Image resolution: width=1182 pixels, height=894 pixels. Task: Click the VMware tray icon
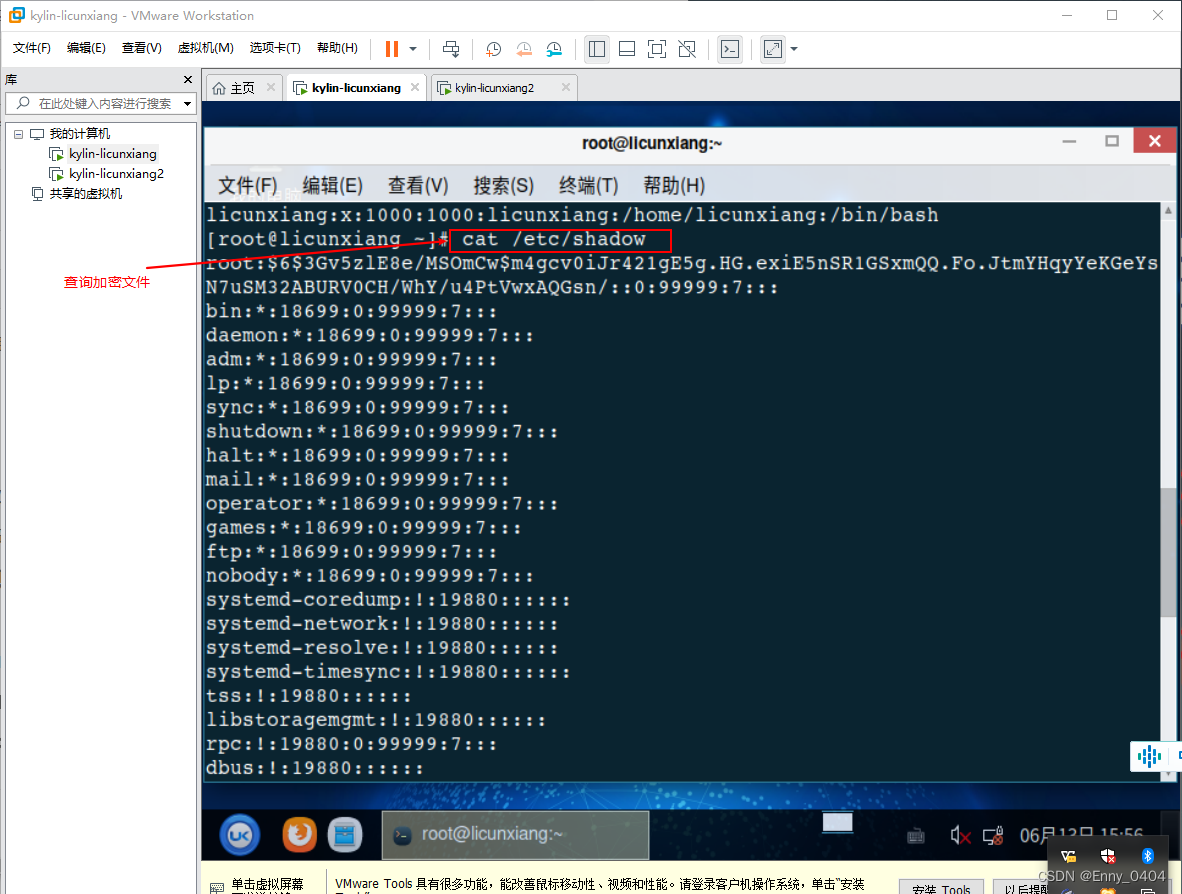coord(1068,856)
